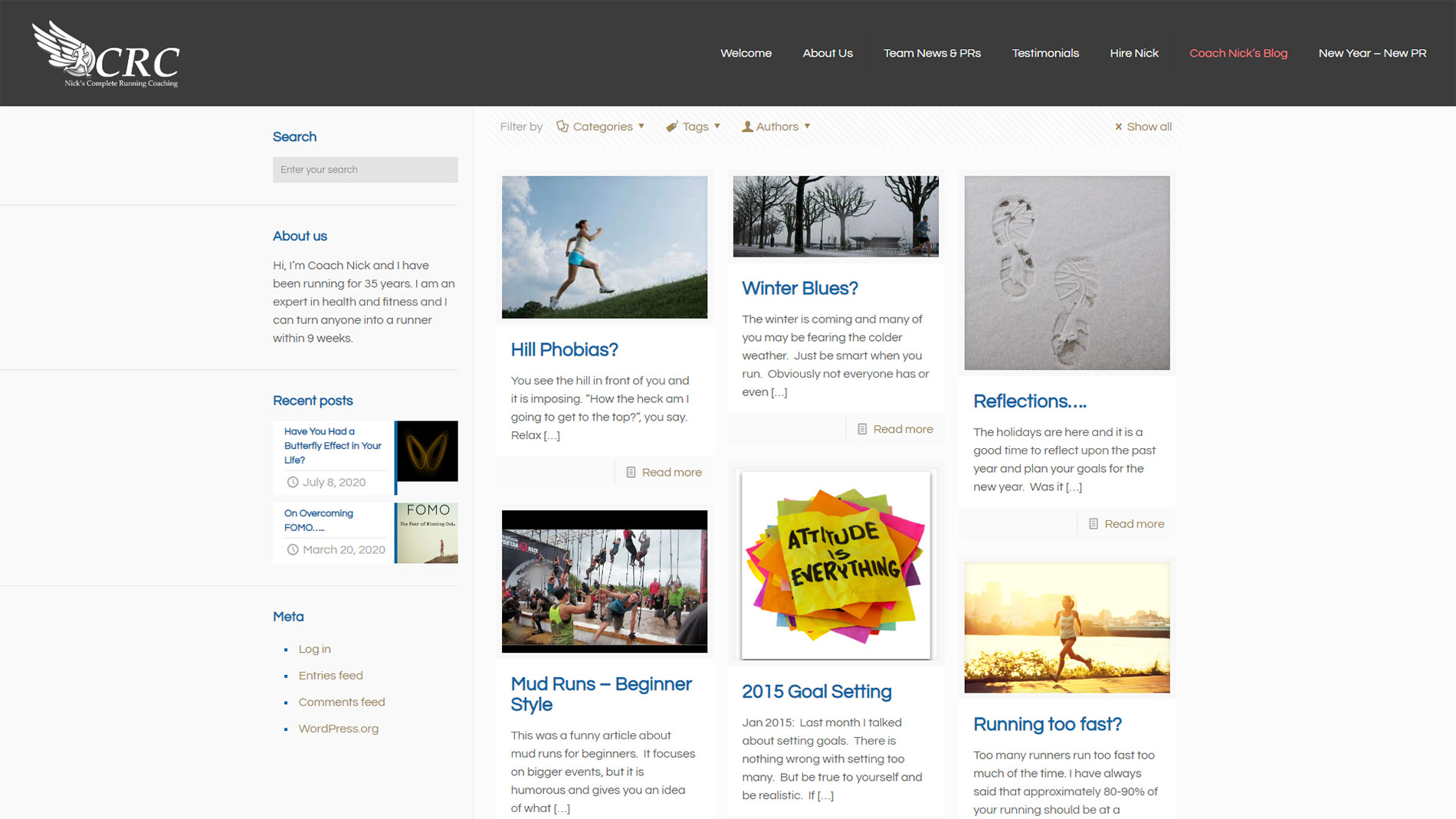Click the document icon under Winter Blues
The height and width of the screenshot is (819, 1456).
point(862,429)
